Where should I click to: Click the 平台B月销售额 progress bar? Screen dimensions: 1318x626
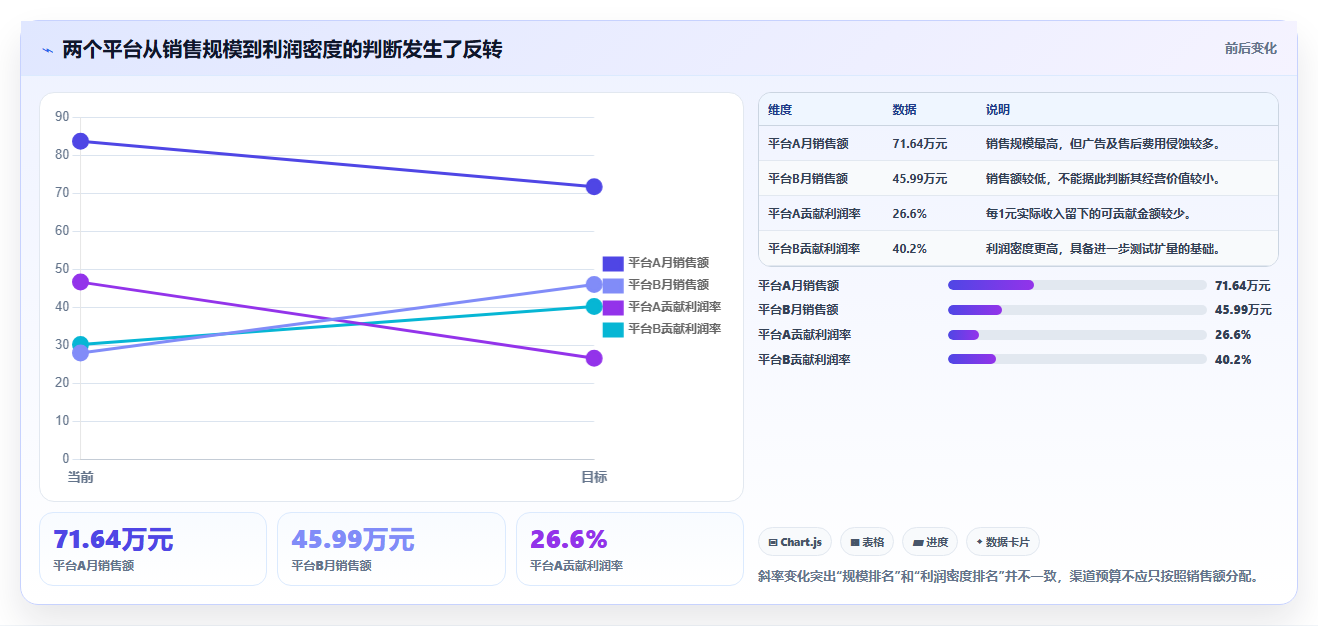pos(1077,310)
